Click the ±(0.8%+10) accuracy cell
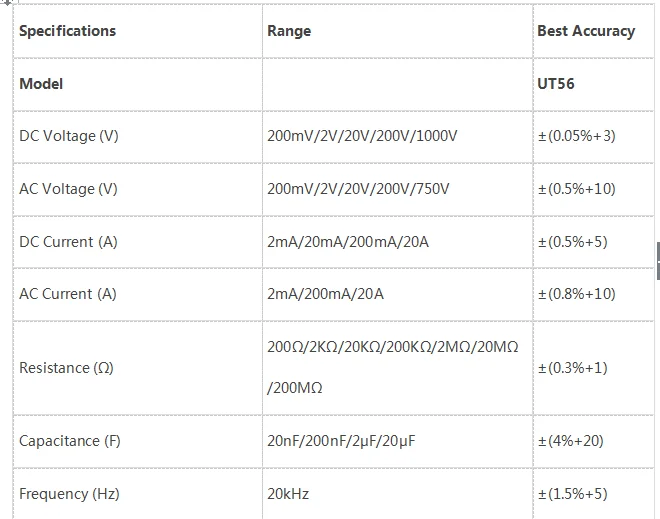660x519 pixels. point(594,295)
